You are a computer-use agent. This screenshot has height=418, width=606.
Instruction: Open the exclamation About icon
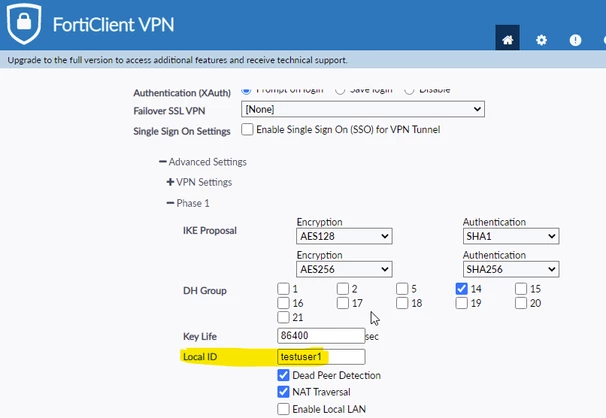575,40
